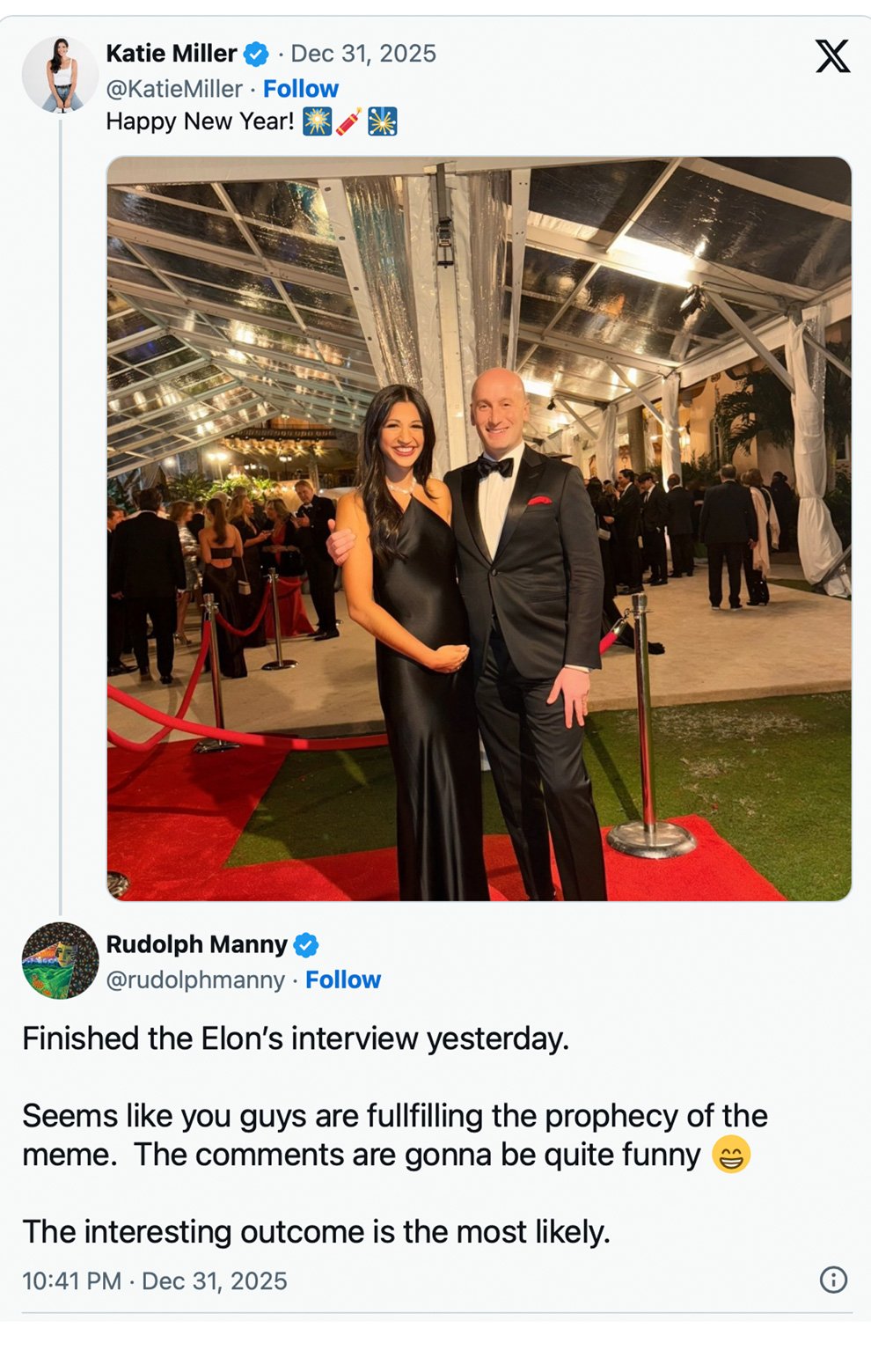Open the info icon beside the timestamp
Image resolution: width=871 pixels, height=1372 pixels.
tap(832, 1280)
